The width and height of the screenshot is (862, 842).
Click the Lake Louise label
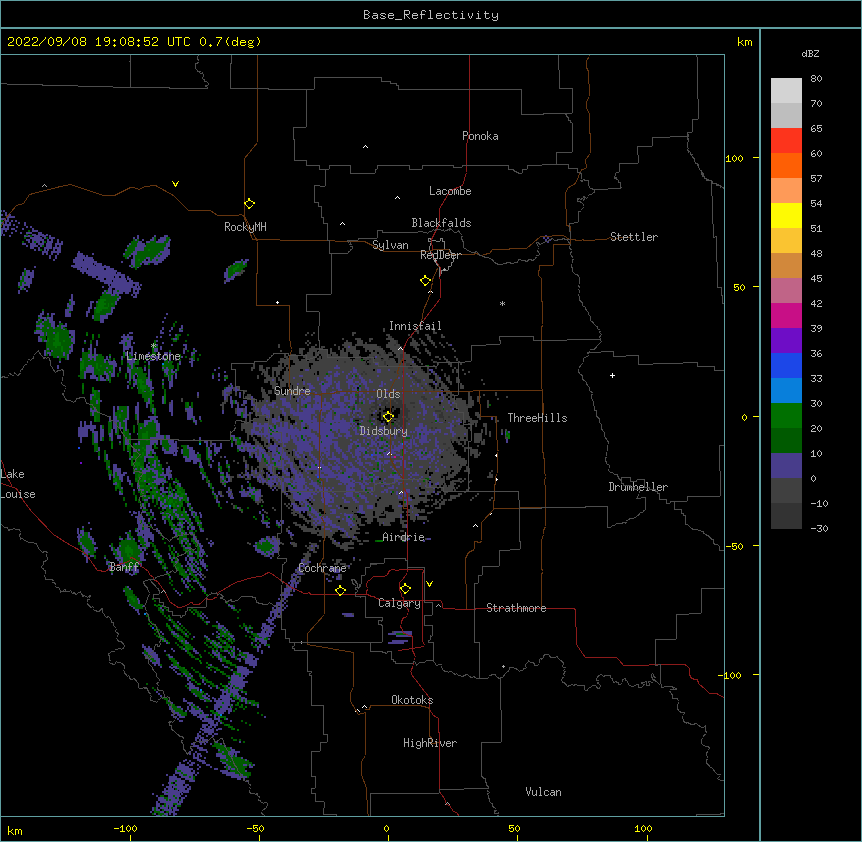(x=18, y=484)
